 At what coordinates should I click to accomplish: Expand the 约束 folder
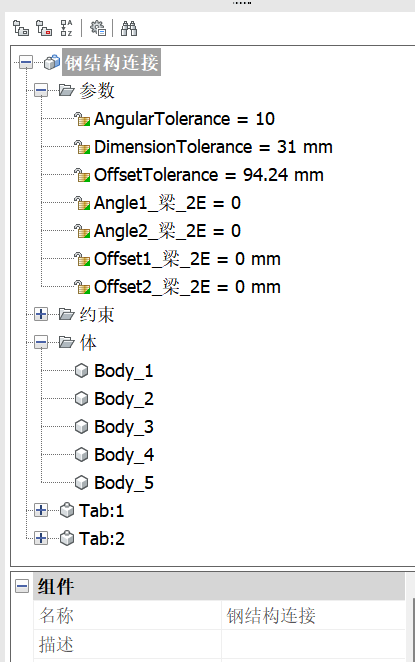pyautogui.click(x=41, y=314)
